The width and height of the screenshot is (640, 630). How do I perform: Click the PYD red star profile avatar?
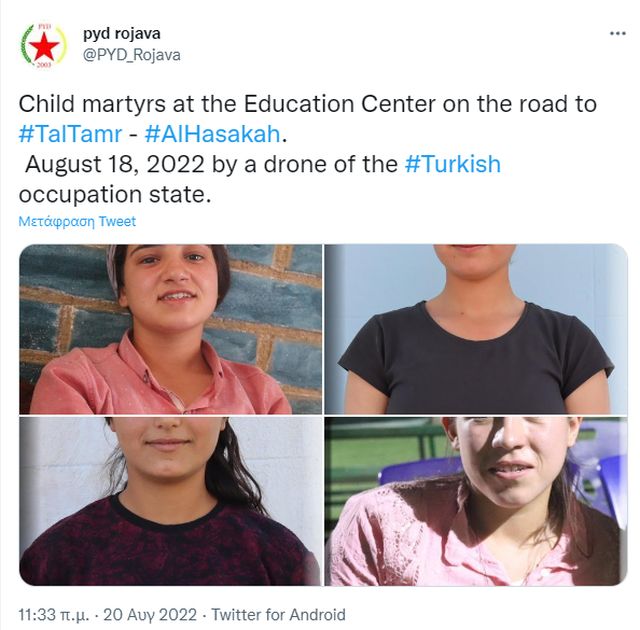[x=43, y=46]
